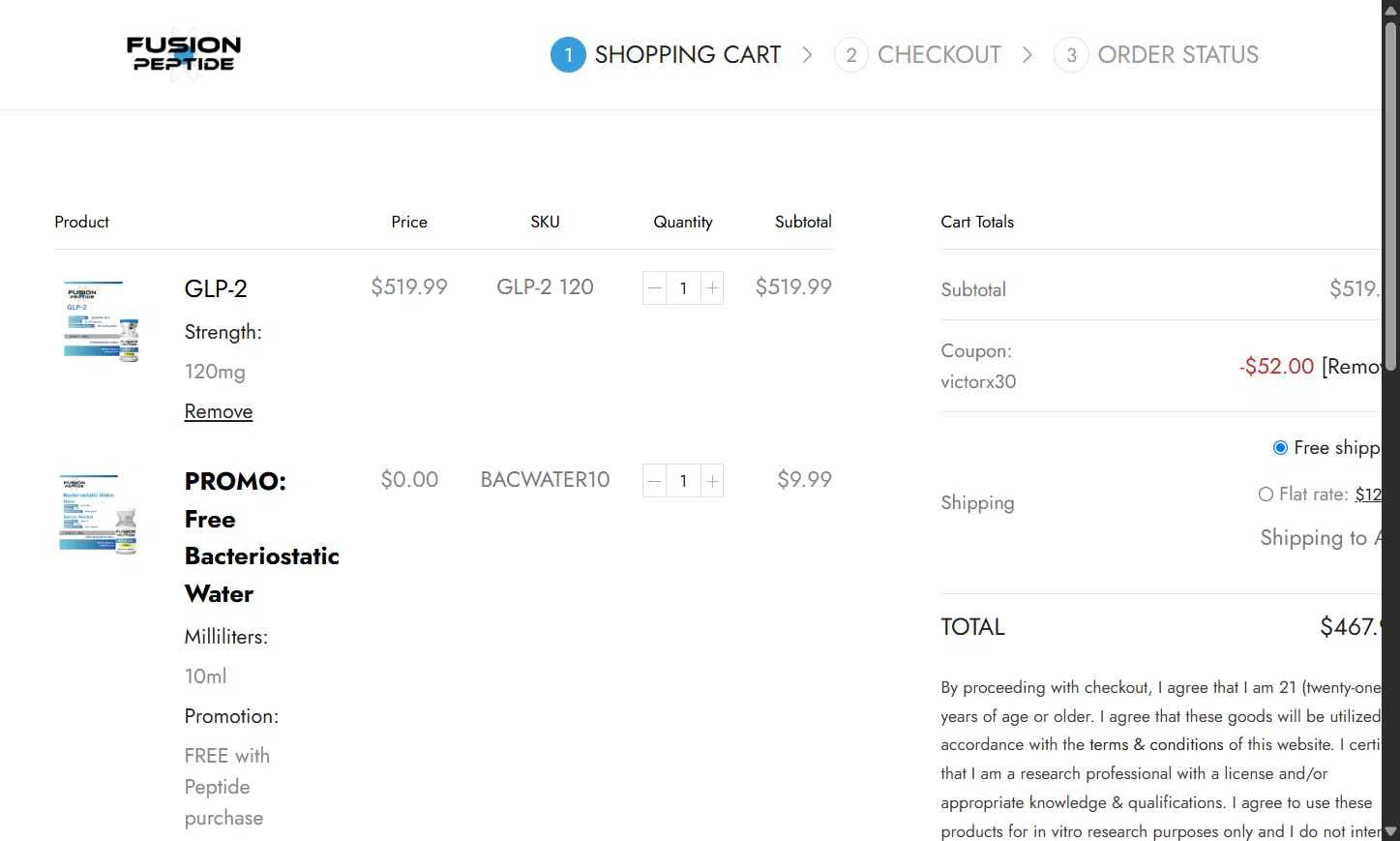The height and width of the screenshot is (841, 1400).
Task: Click the $0.00 promo price
Action: [409, 479]
